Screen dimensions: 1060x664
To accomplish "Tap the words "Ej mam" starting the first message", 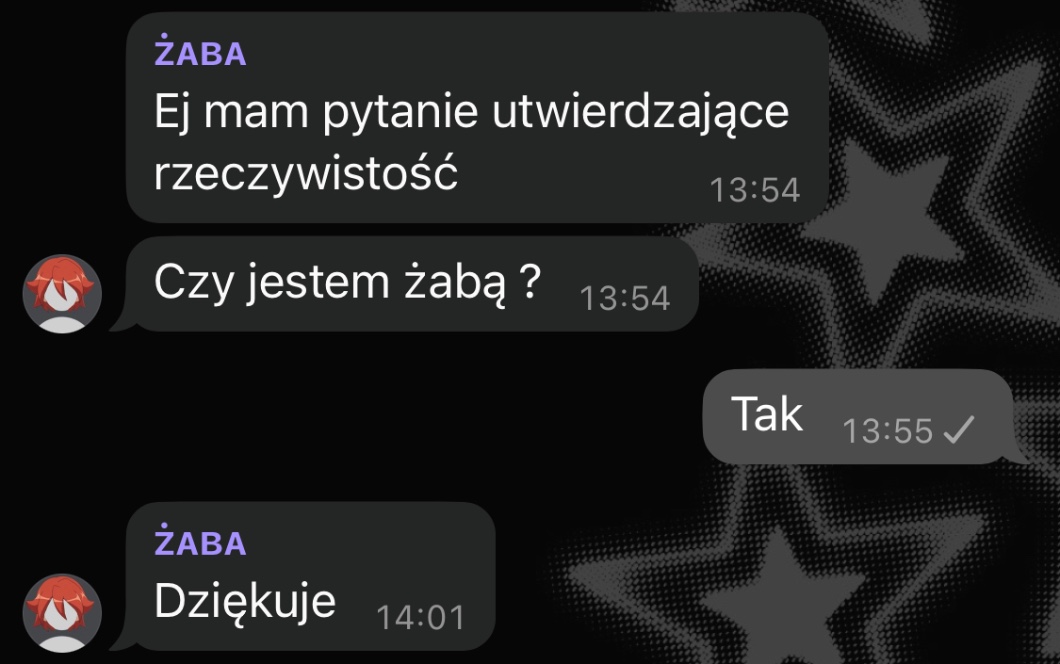I will pos(231,111).
